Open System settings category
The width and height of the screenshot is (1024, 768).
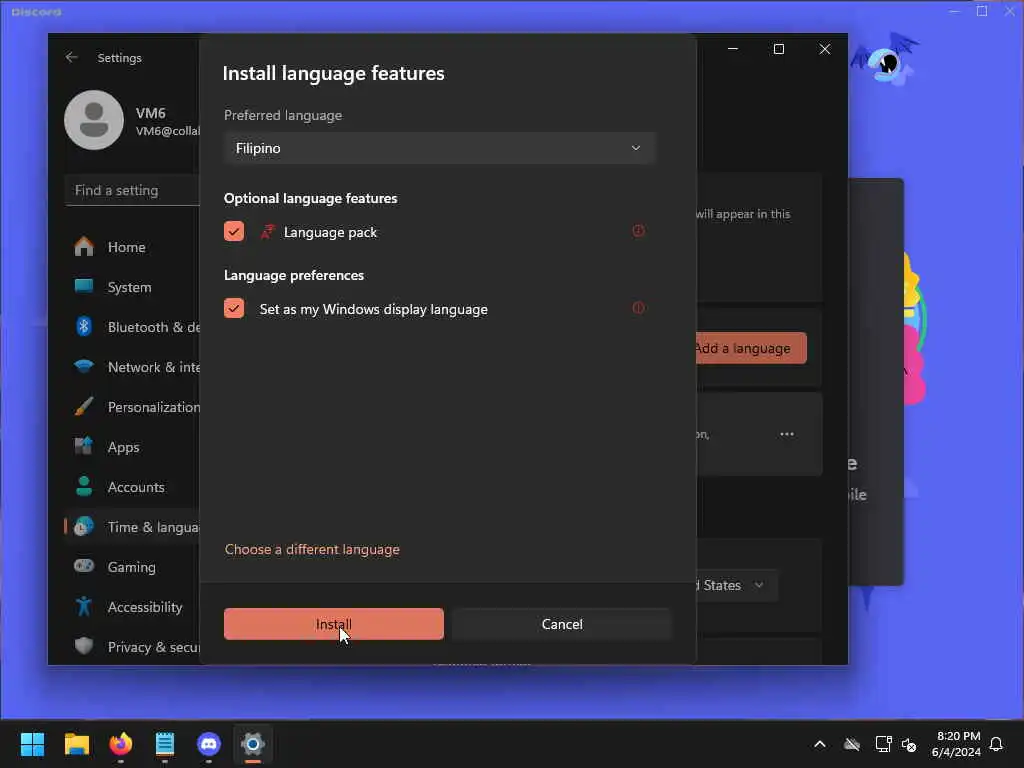(x=132, y=287)
